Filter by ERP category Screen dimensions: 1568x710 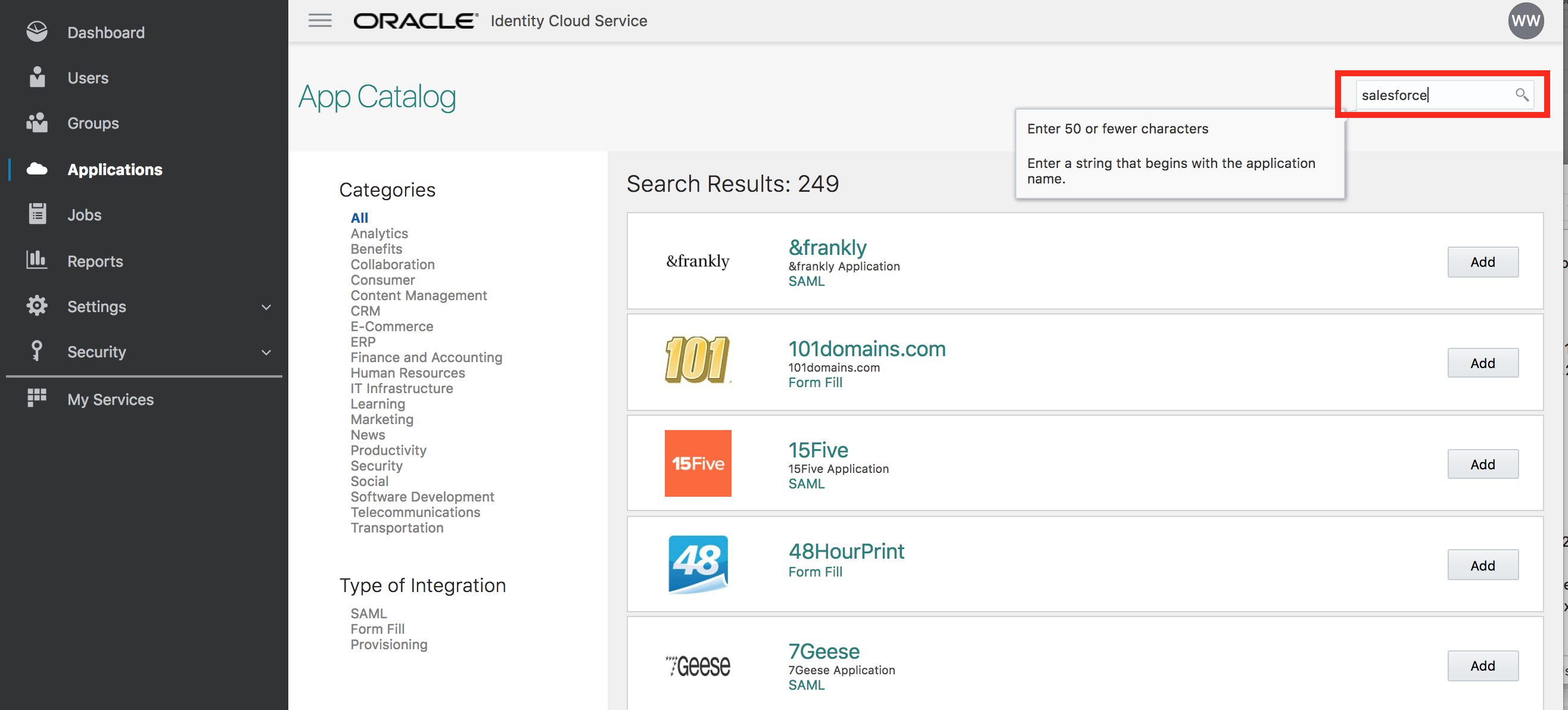363,341
